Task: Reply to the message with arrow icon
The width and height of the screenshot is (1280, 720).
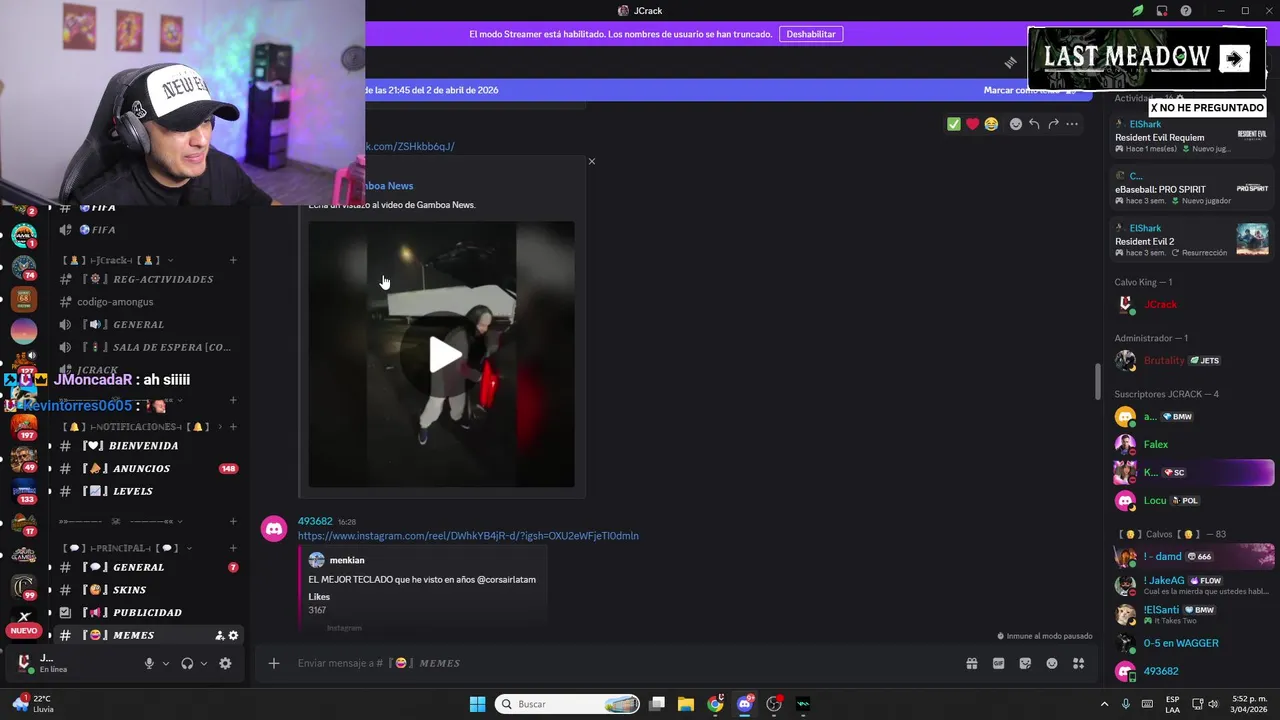Action: (x=1034, y=124)
